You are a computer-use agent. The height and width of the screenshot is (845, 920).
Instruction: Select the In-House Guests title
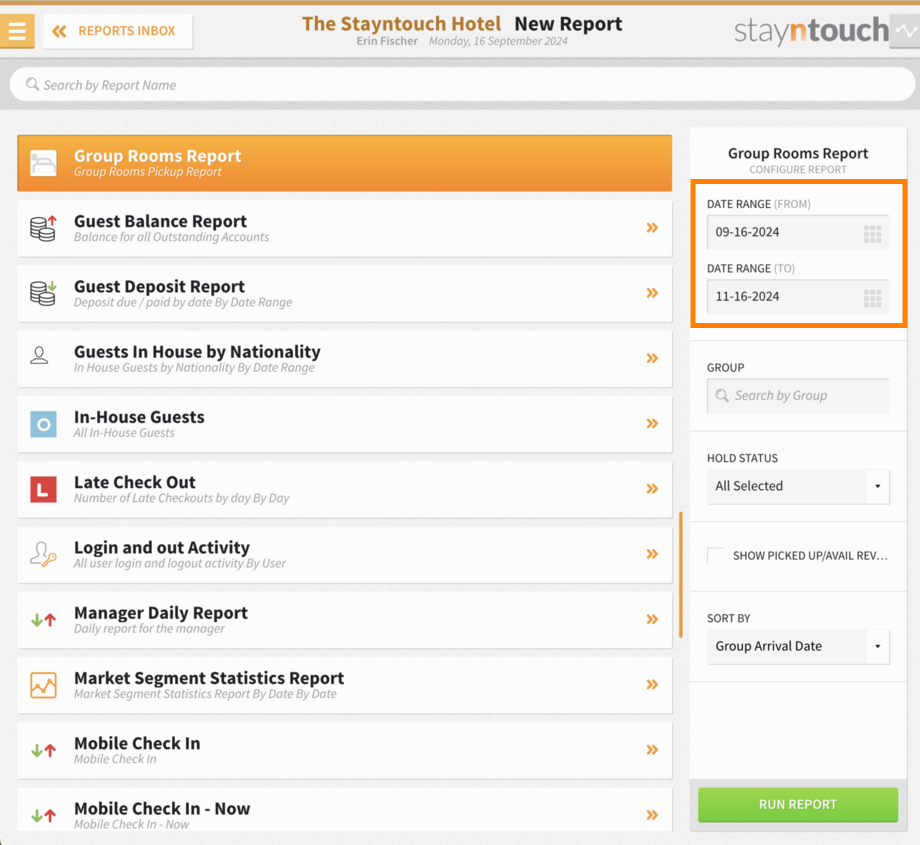pos(139,417)
